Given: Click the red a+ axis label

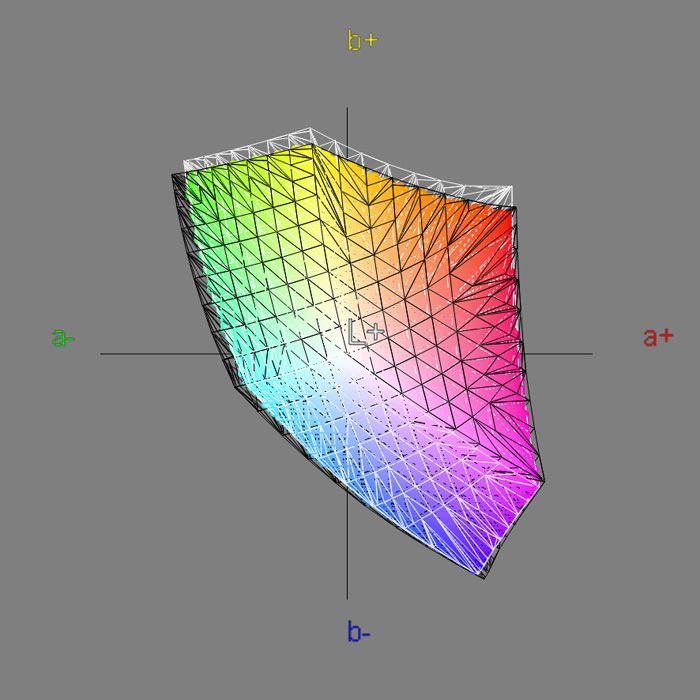Looking at the screenshot, I should (658, 337).
